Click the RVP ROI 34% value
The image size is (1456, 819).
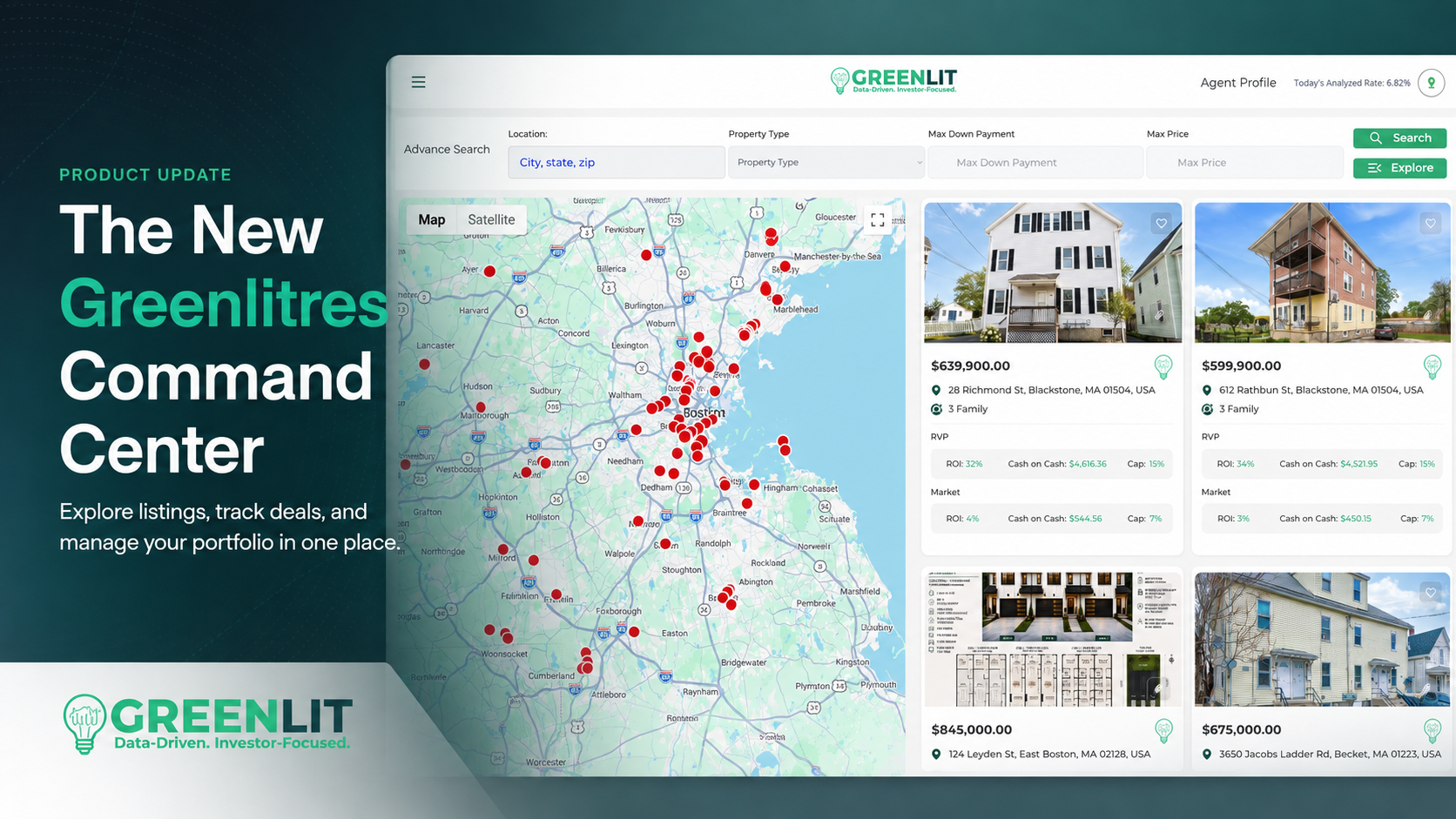coord(1245,464)
